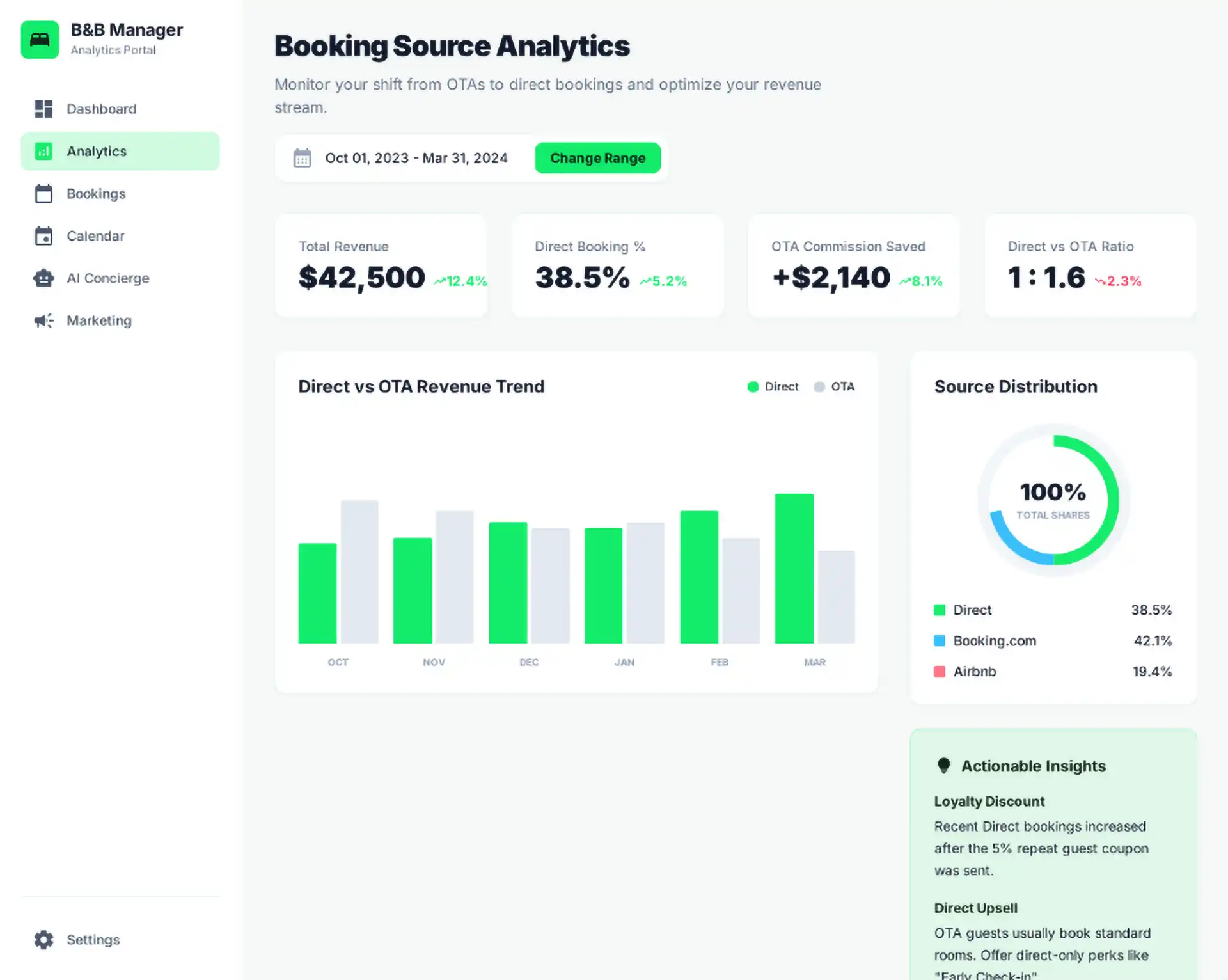The image size is (1228, 980).
Task: Open the Settings link in sidebar
Action: (93, 940)
